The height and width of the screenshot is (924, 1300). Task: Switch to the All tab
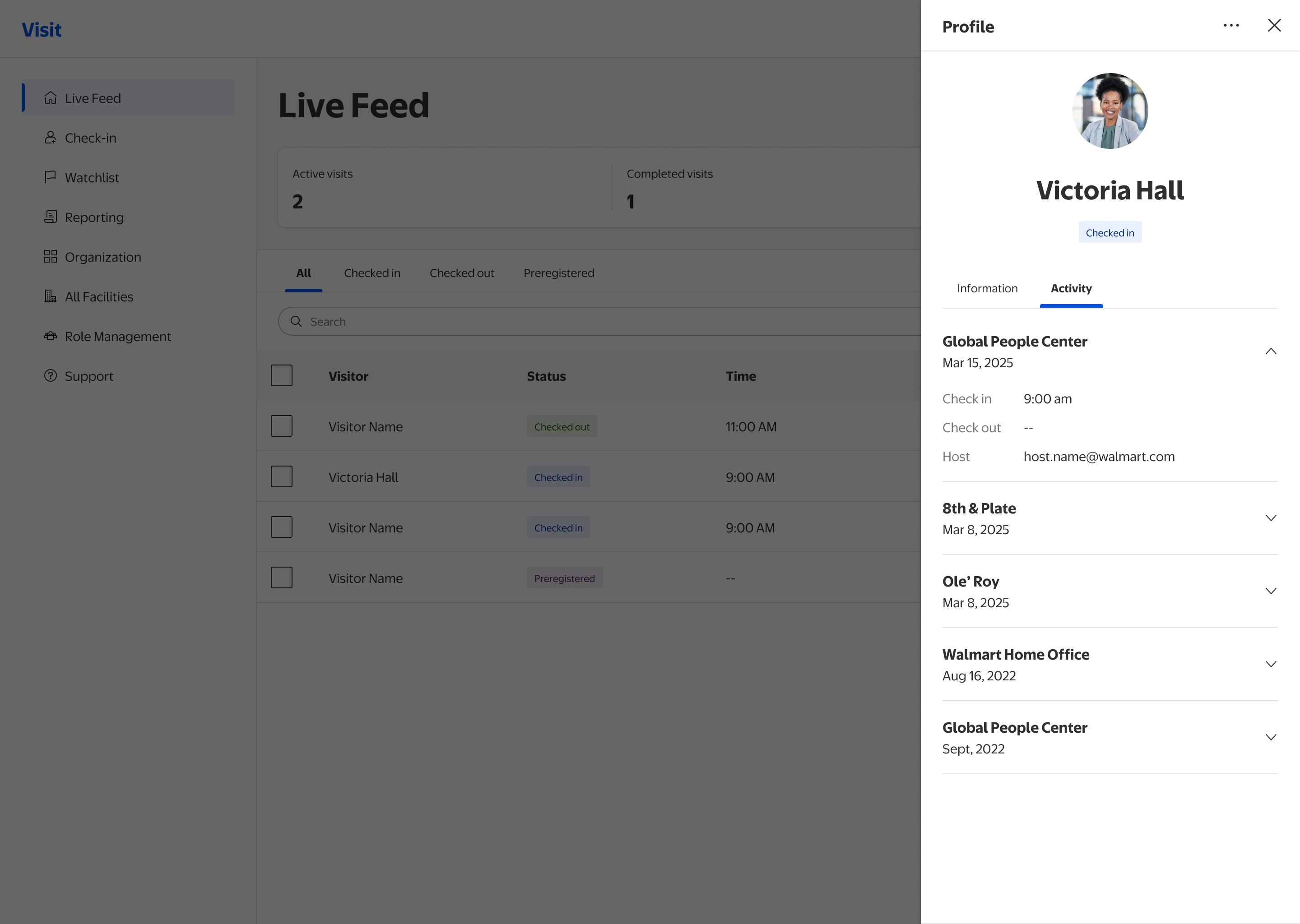(303, 273)
